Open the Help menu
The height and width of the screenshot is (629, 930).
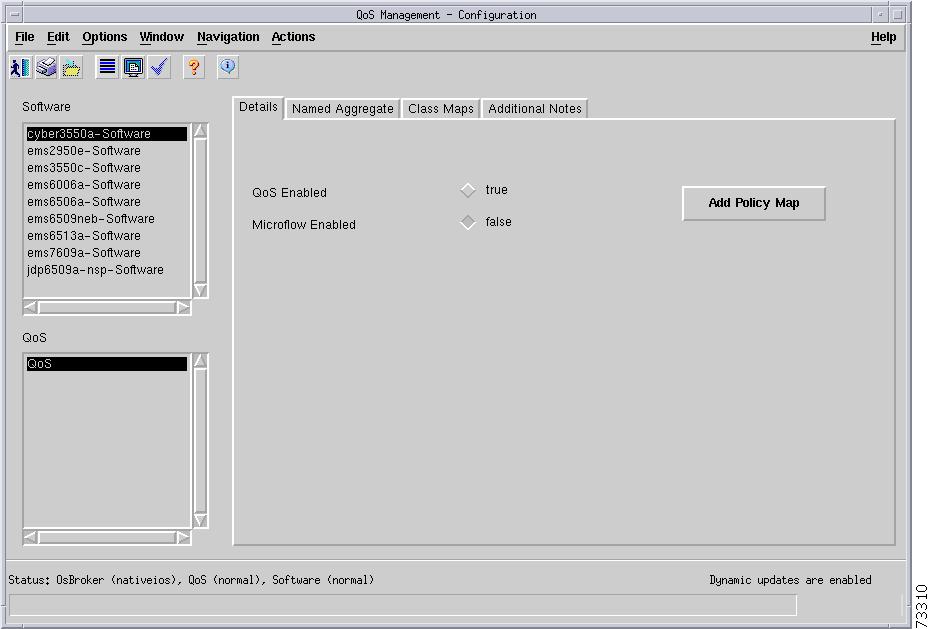pos(883,37)
